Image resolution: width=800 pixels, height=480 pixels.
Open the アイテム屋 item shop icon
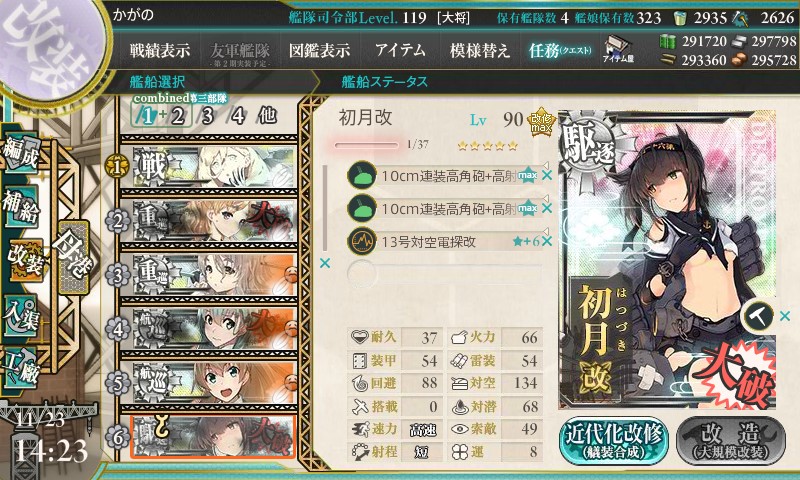coord(618,49)
